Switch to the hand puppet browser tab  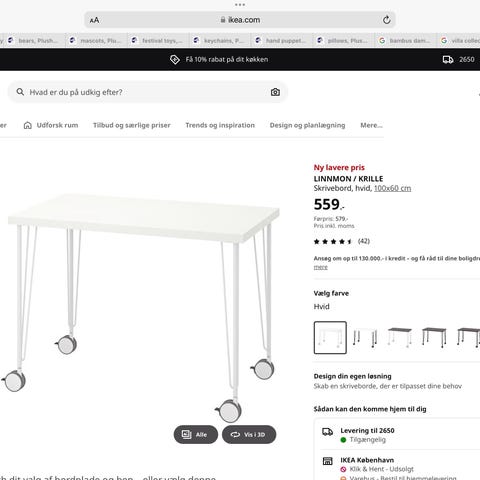(282, 41)
